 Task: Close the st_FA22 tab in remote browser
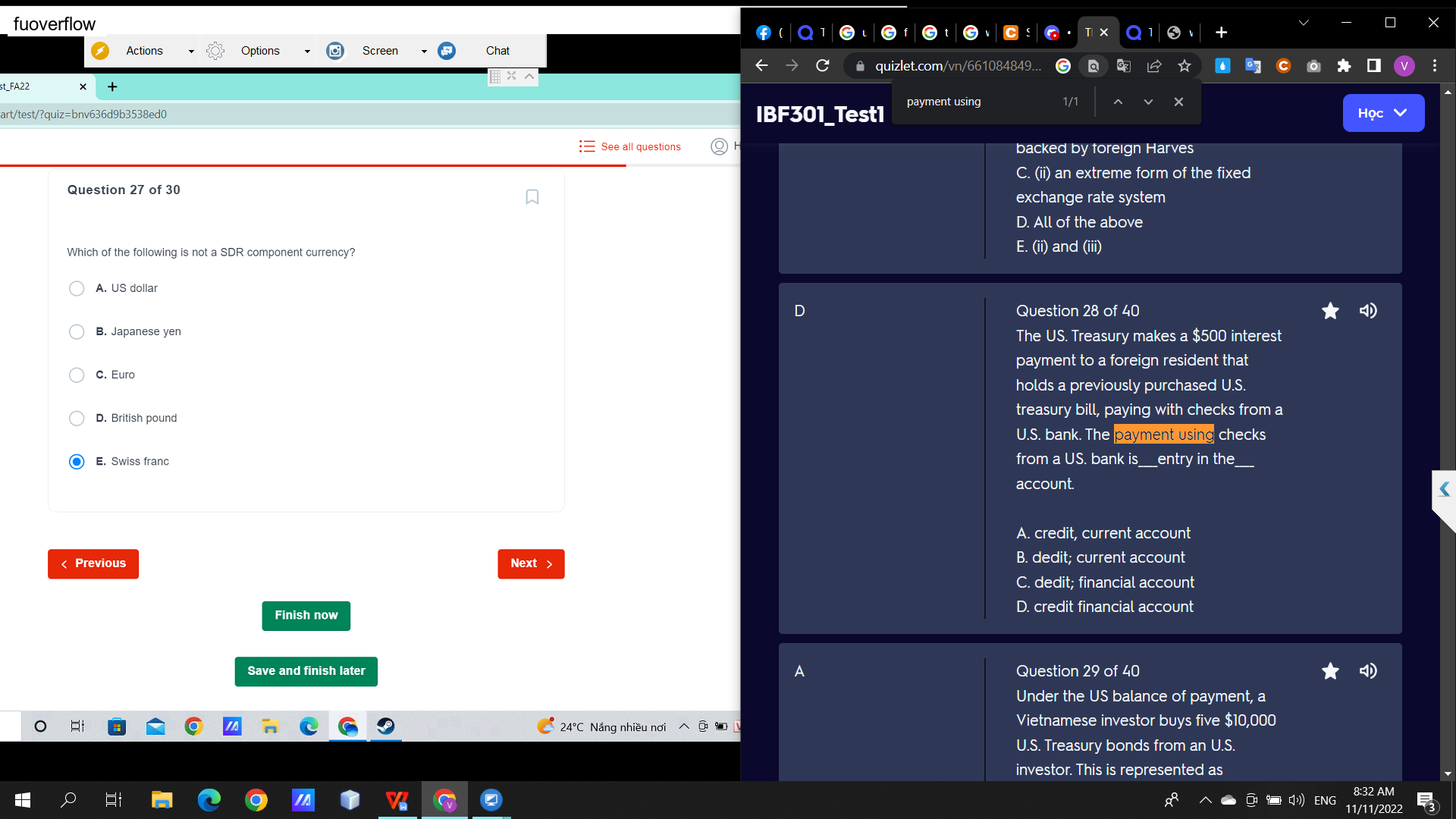click(83, 86)
